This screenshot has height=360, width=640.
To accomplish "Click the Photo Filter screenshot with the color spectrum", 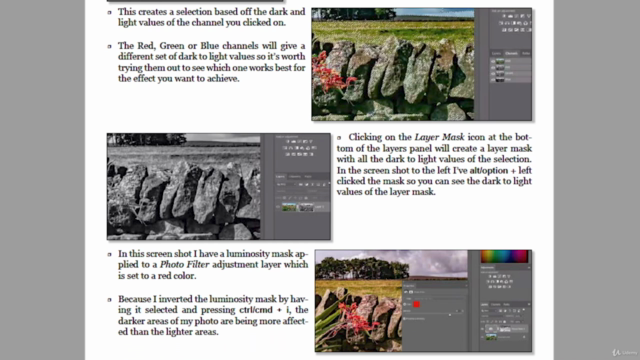I will (x=423, y=301).
